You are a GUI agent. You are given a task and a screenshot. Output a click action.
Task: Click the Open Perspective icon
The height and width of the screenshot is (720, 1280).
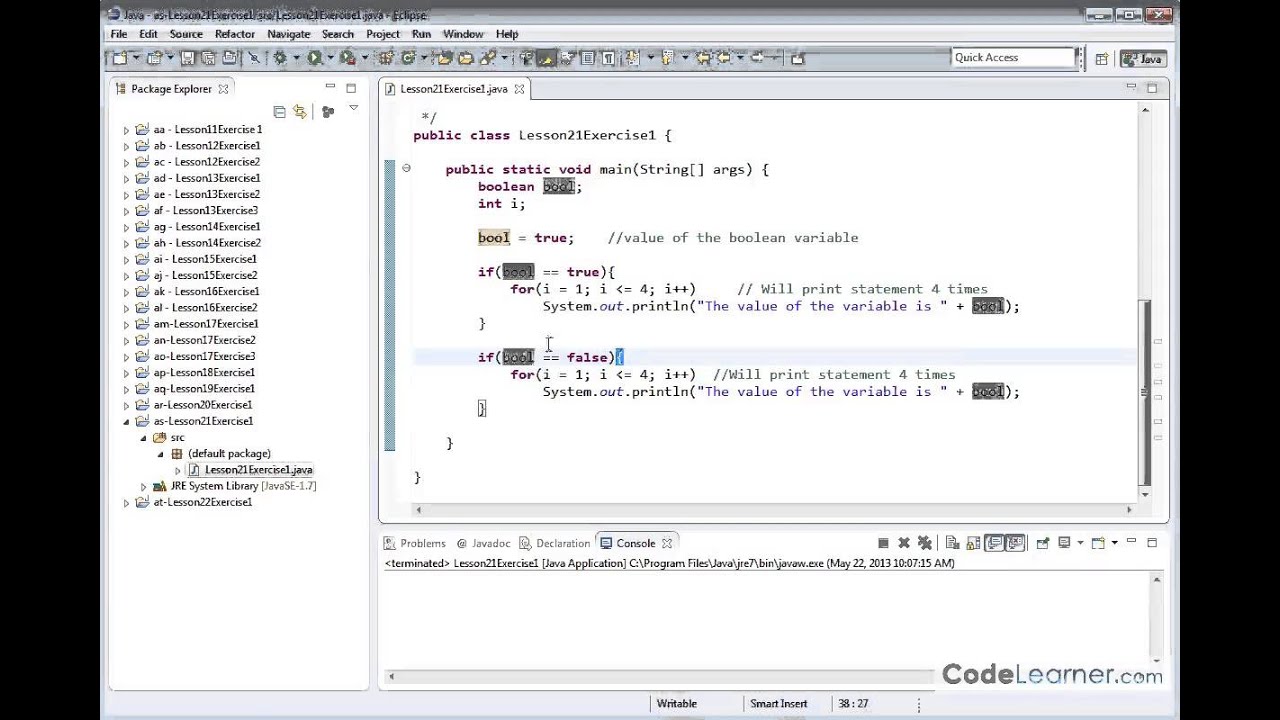point(1101,59)
